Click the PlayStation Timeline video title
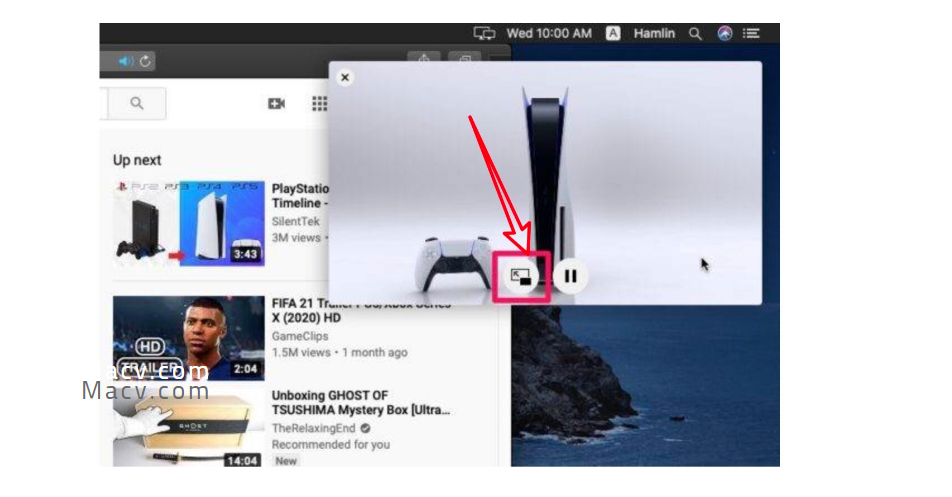 tap(300, 196)
